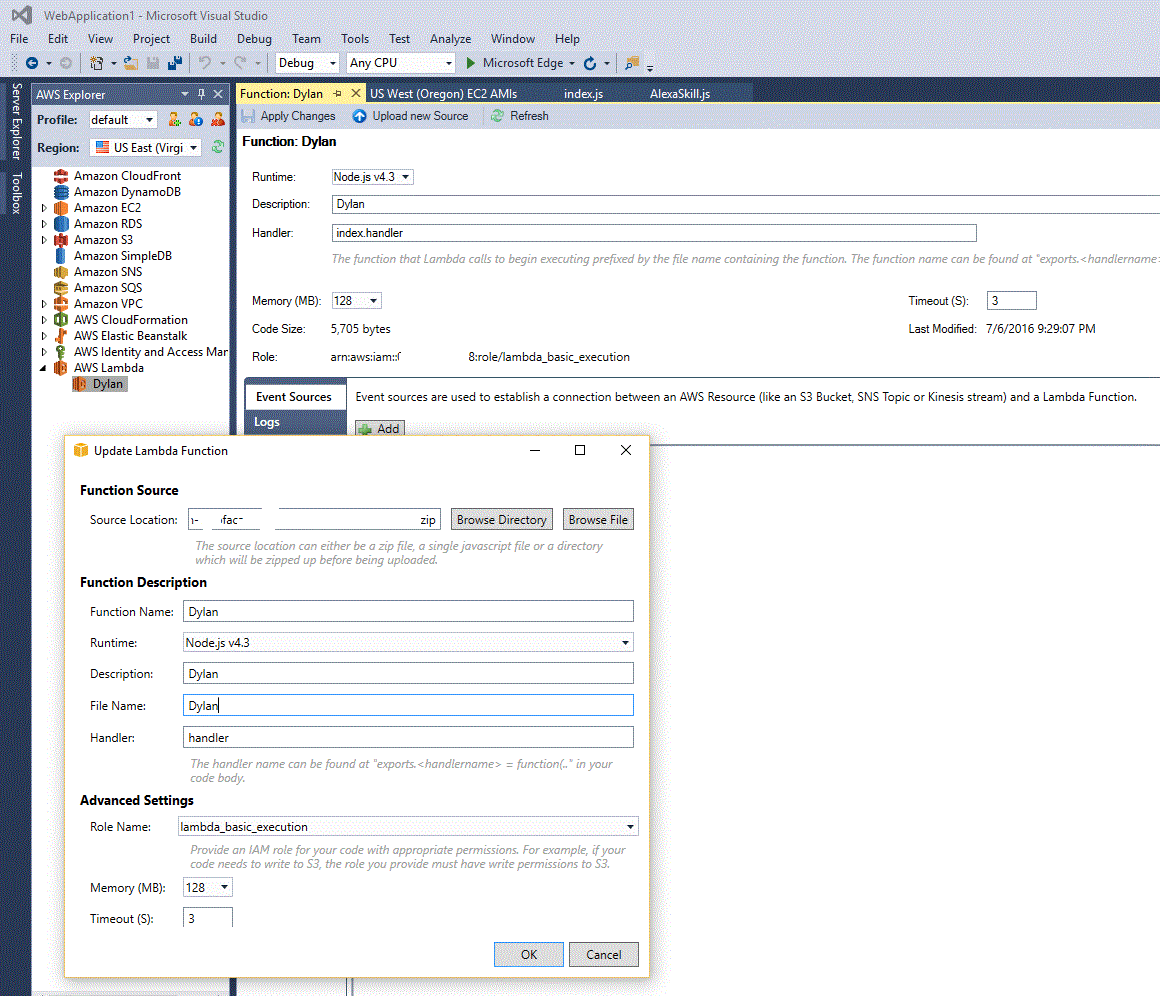Switch to the index.js tab
This screenshot has width=1160, height=996.
584,94
